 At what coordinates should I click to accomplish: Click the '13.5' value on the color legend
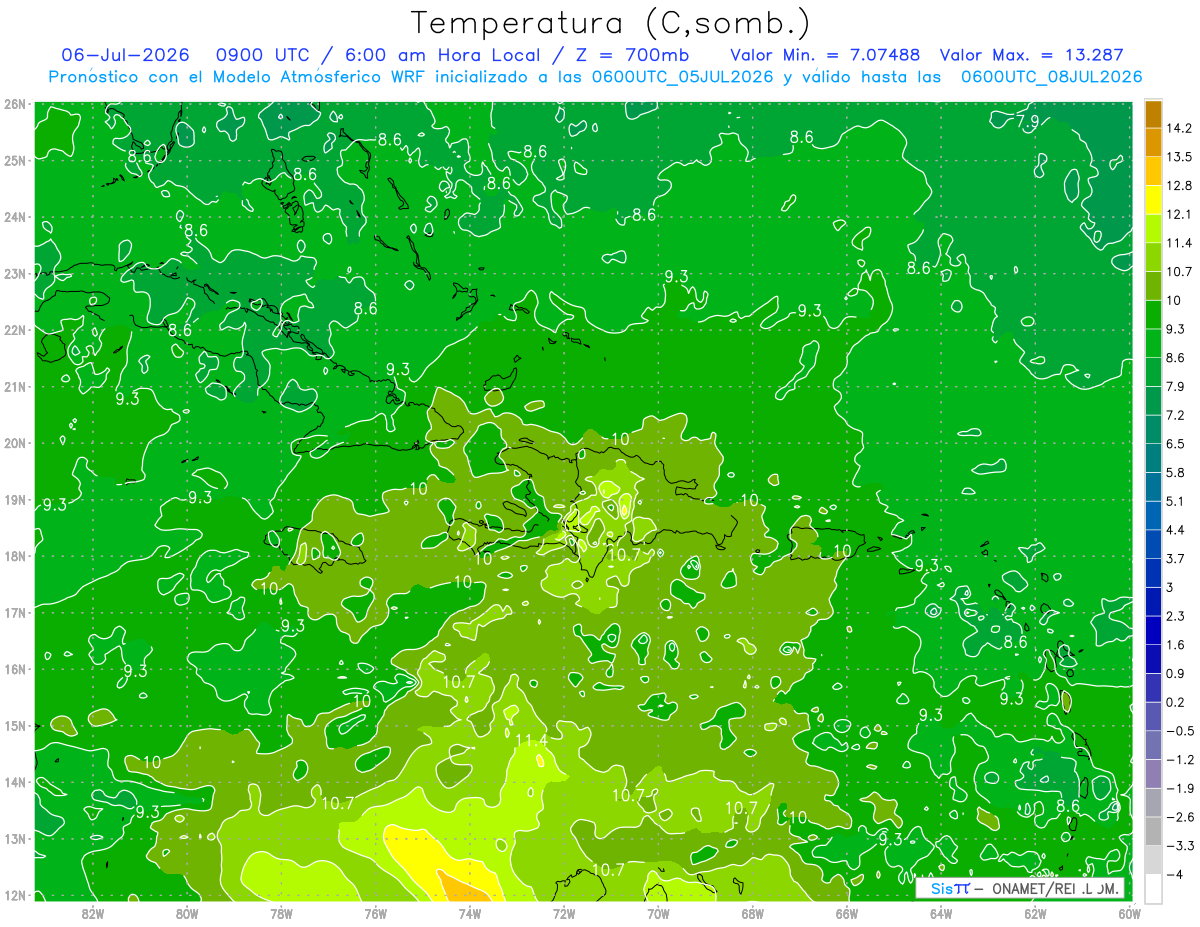pyautogui.click(x=1178, y=157)
